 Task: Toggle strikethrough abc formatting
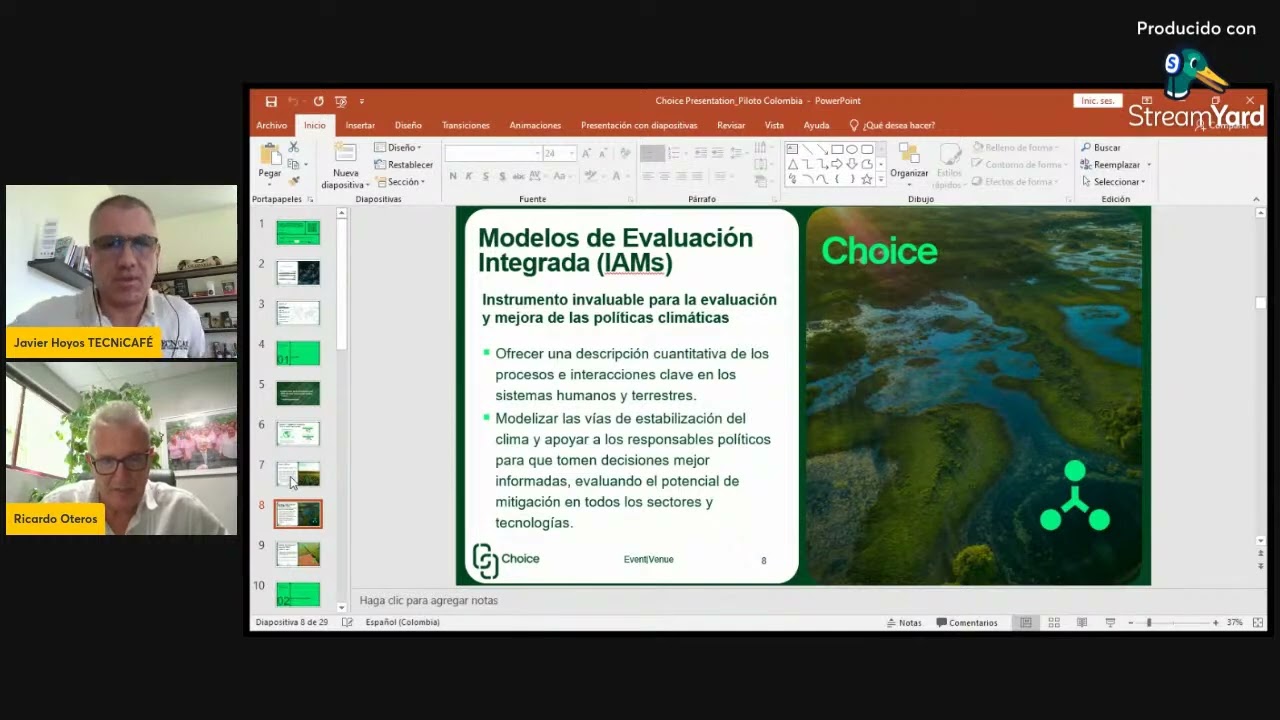[x=518, y=176]
